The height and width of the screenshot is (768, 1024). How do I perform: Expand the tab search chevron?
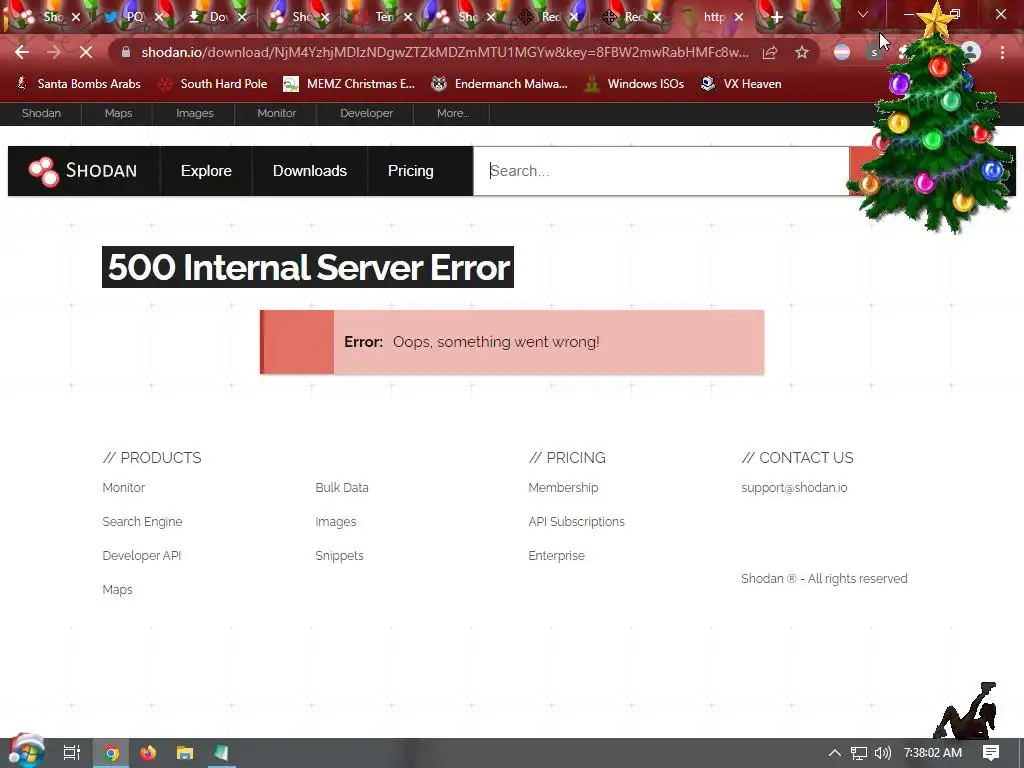(x=863, y=14)
